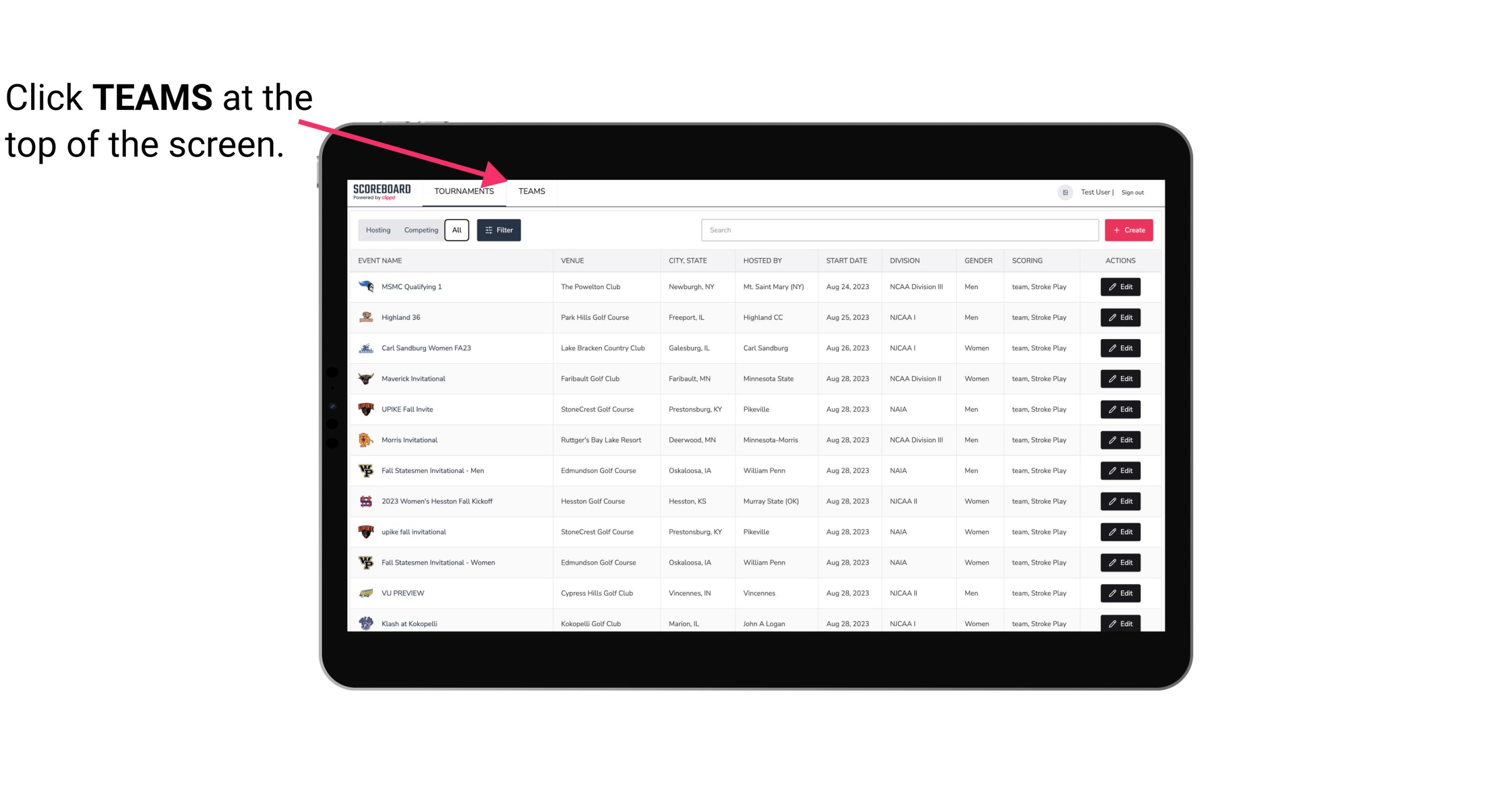Click the Create button

[1129, 229]
